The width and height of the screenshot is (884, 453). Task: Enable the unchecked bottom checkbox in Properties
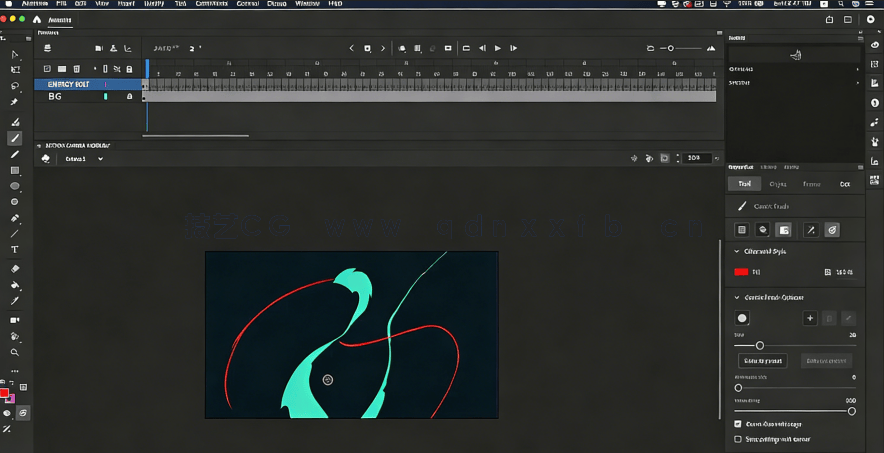pyautogui.click(x=738, y=439)
